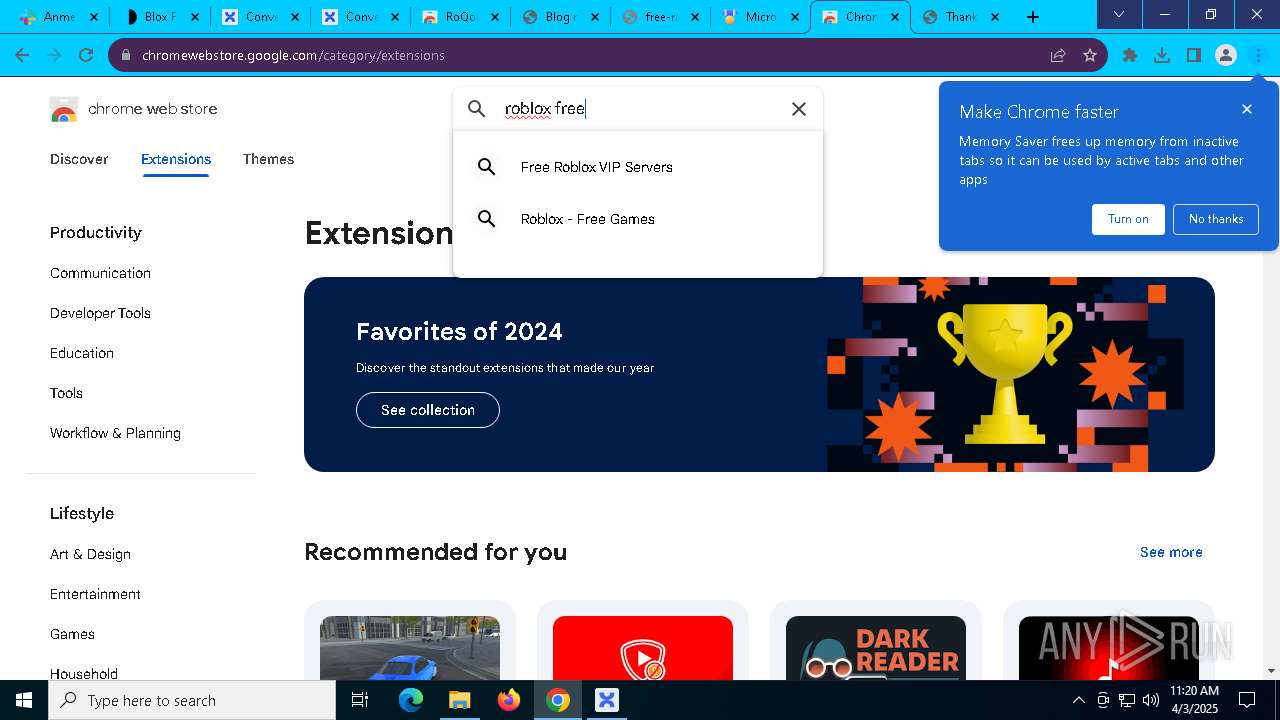Open a new browser tab

click(x=1033, y=16)
